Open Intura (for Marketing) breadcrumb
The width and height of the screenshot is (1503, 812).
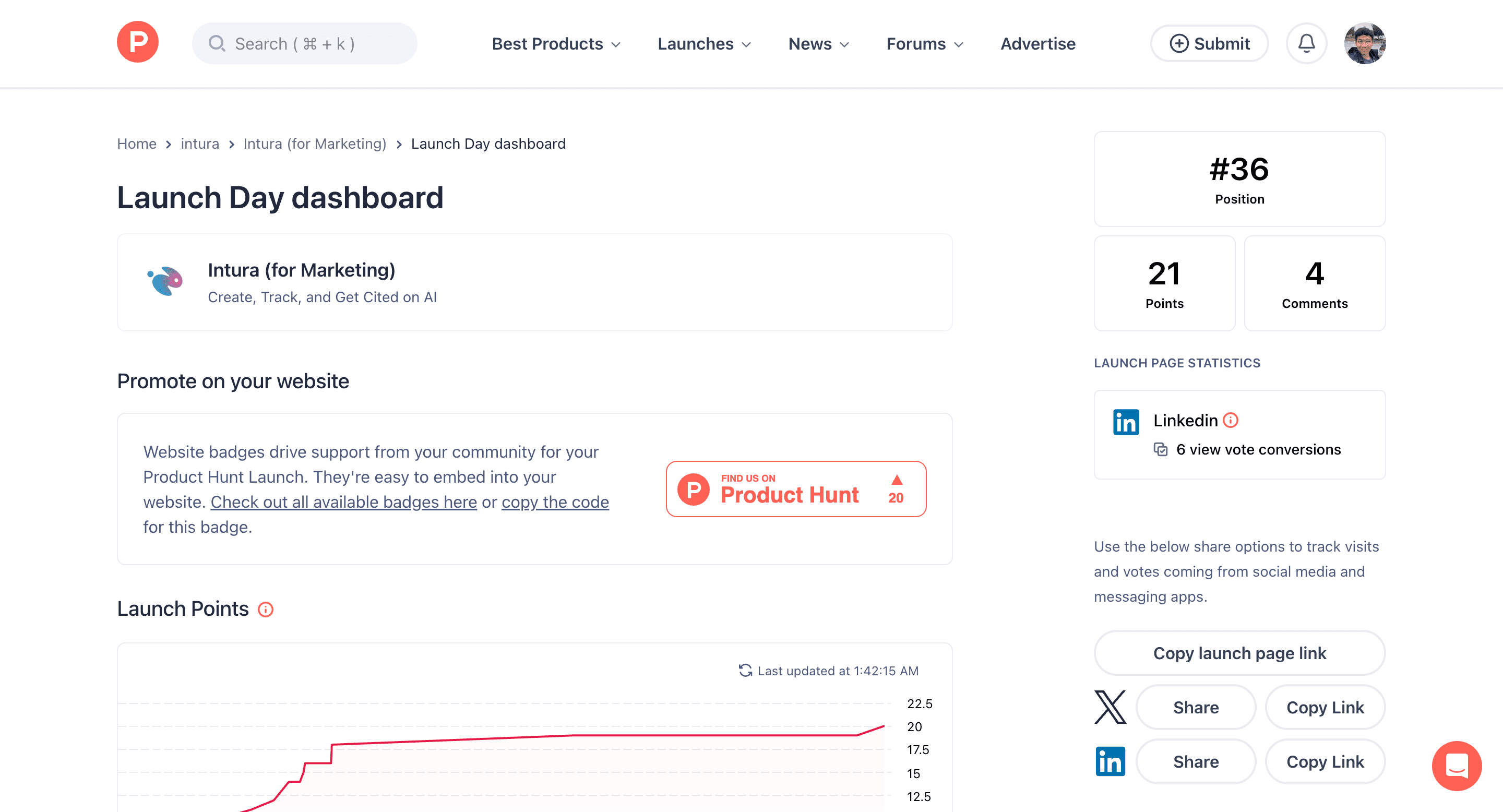(315, 144)
